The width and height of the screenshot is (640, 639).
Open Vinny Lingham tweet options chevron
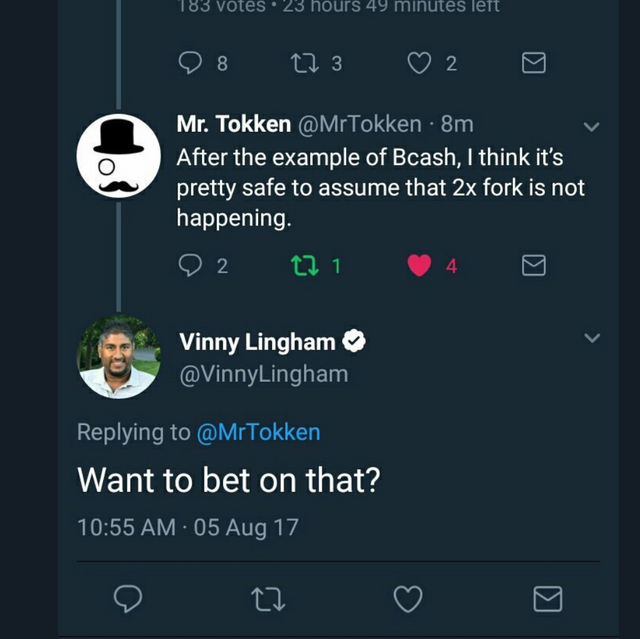(x=591, y=338)
